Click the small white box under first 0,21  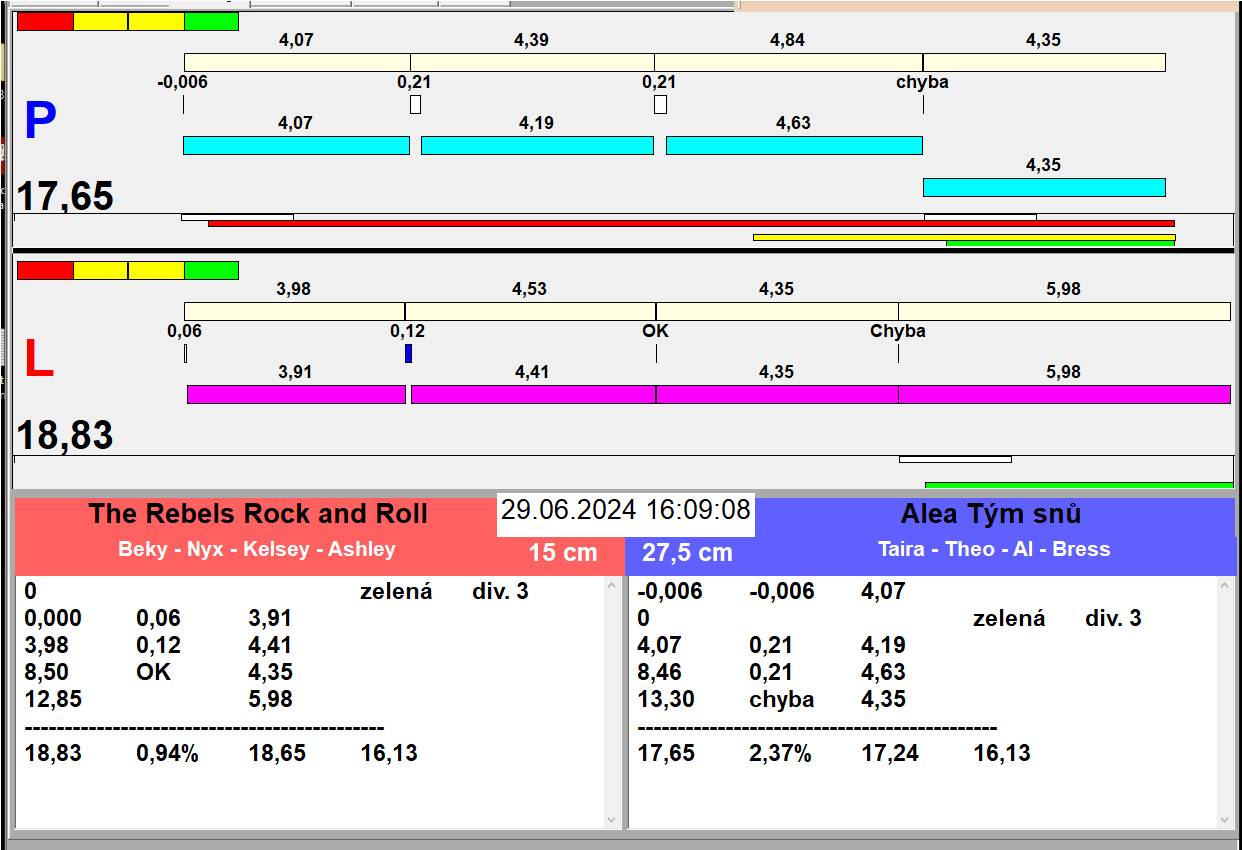point(415,104)
